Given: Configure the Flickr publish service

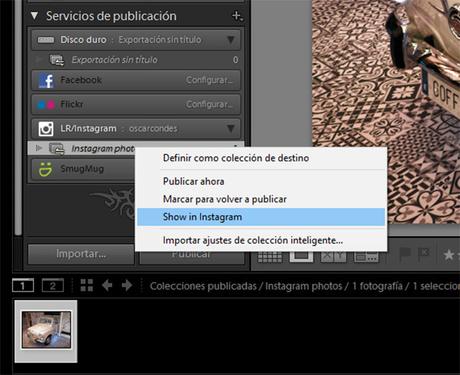Looking at the screenshot, I should (x=209, y=105).
